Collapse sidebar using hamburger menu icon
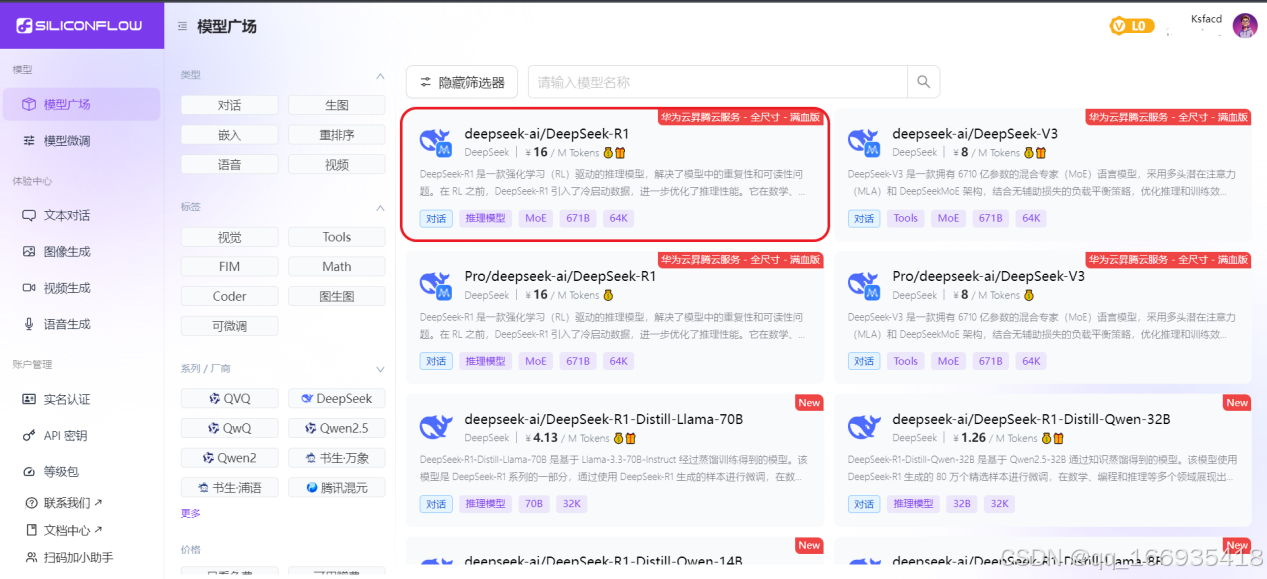The height and width of the screenshot is (579, 1267). [182, 26]
